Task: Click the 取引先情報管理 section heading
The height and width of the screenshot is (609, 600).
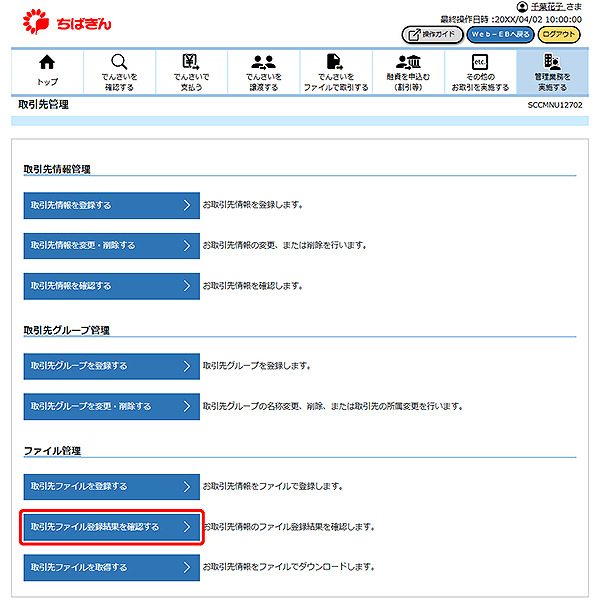Action: coord(57,169)
